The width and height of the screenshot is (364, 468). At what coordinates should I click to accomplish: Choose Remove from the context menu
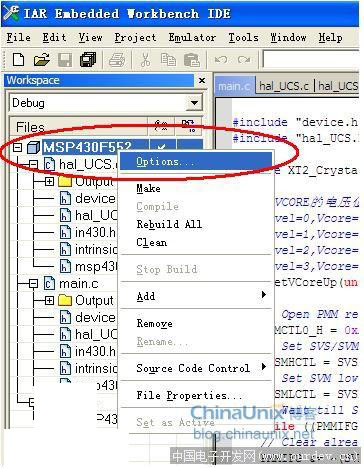tap(196, 323)
